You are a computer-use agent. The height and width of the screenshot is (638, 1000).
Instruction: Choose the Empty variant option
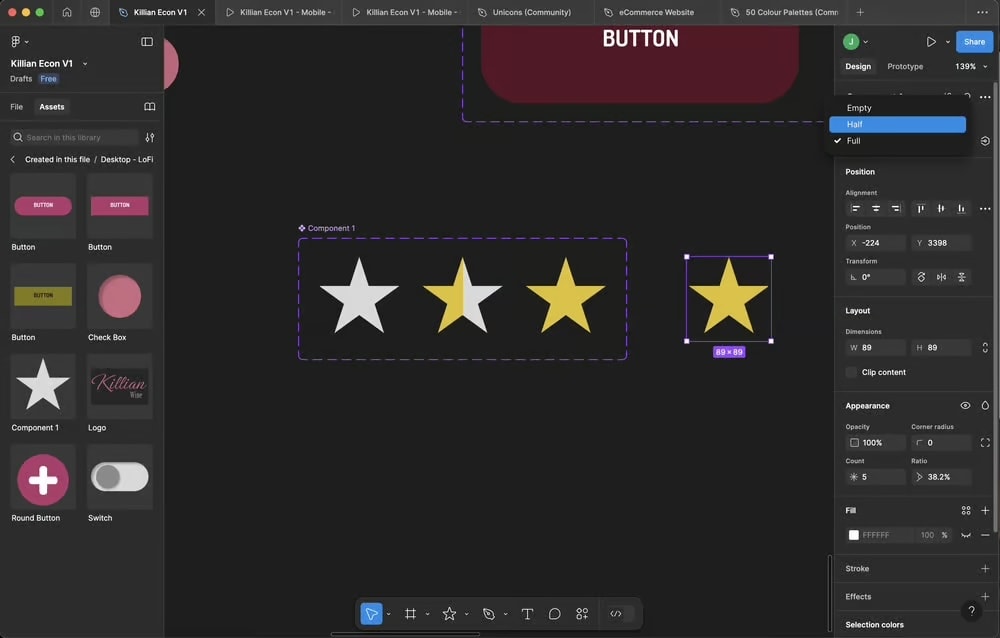(x=897, y=108)
